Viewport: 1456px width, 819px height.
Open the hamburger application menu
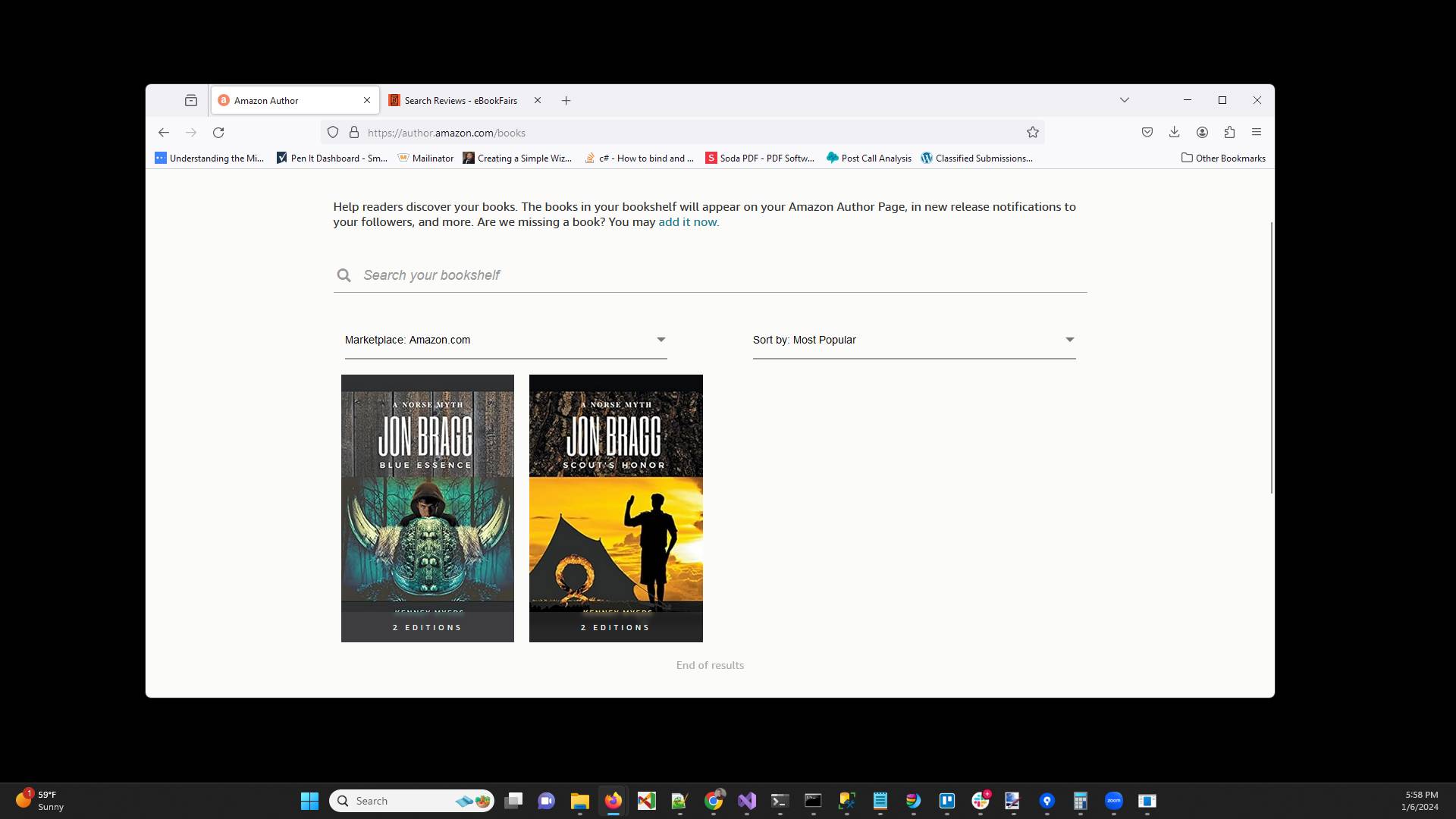pyautogui.click(x=1256, y=132)
